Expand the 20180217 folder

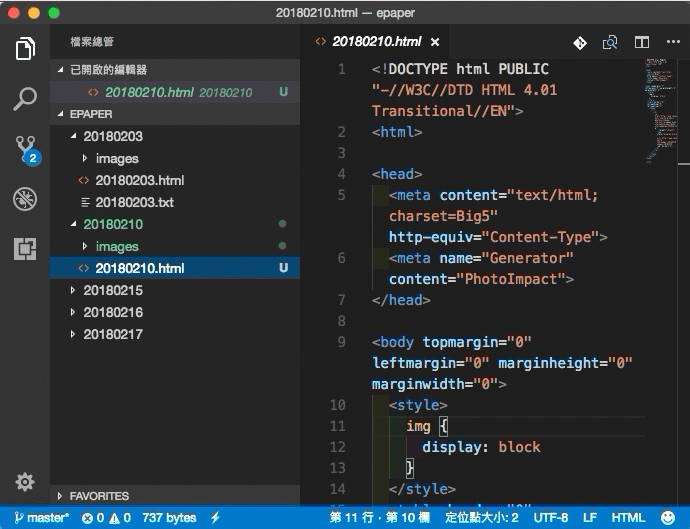[175, 334]
